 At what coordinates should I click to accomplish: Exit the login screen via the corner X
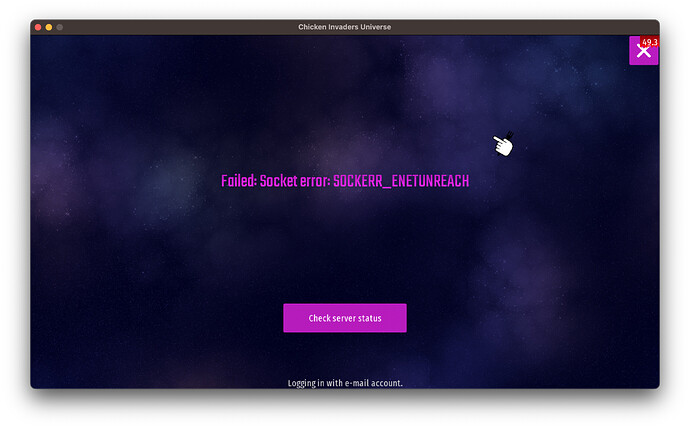[x=643, y=51]
